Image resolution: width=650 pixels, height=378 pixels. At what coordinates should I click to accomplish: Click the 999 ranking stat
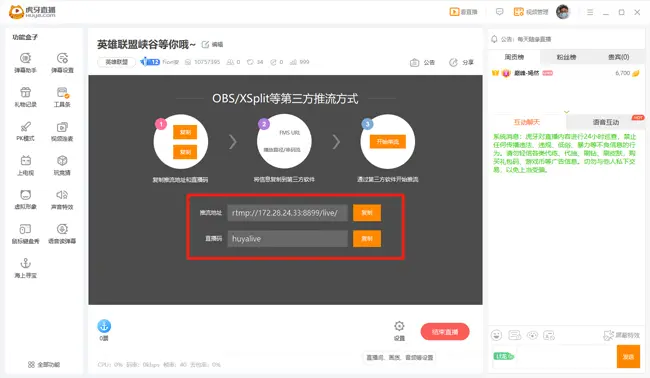click(300, 62)
